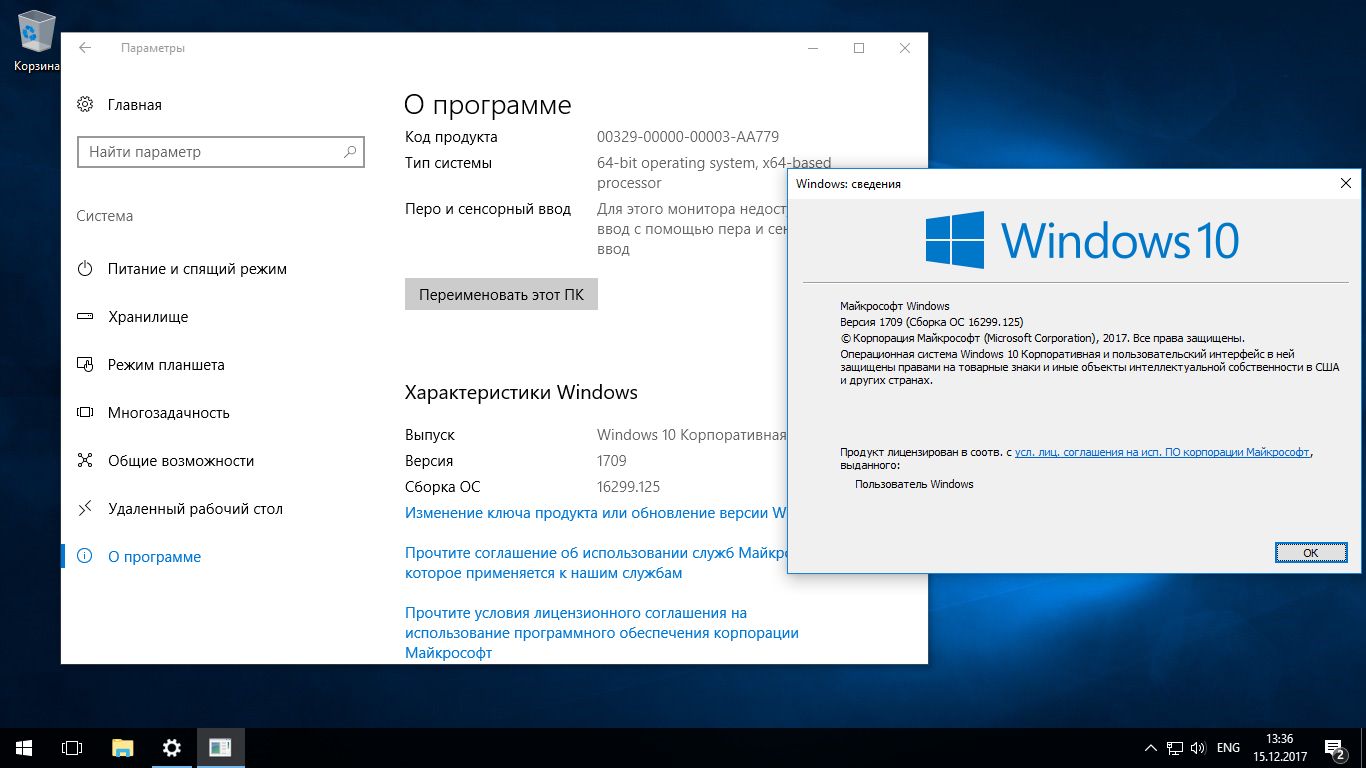Viewport: 1366px width, 768px height.
Task: Switch to Settings app in the taskbar
Action: tap(172, 748)
